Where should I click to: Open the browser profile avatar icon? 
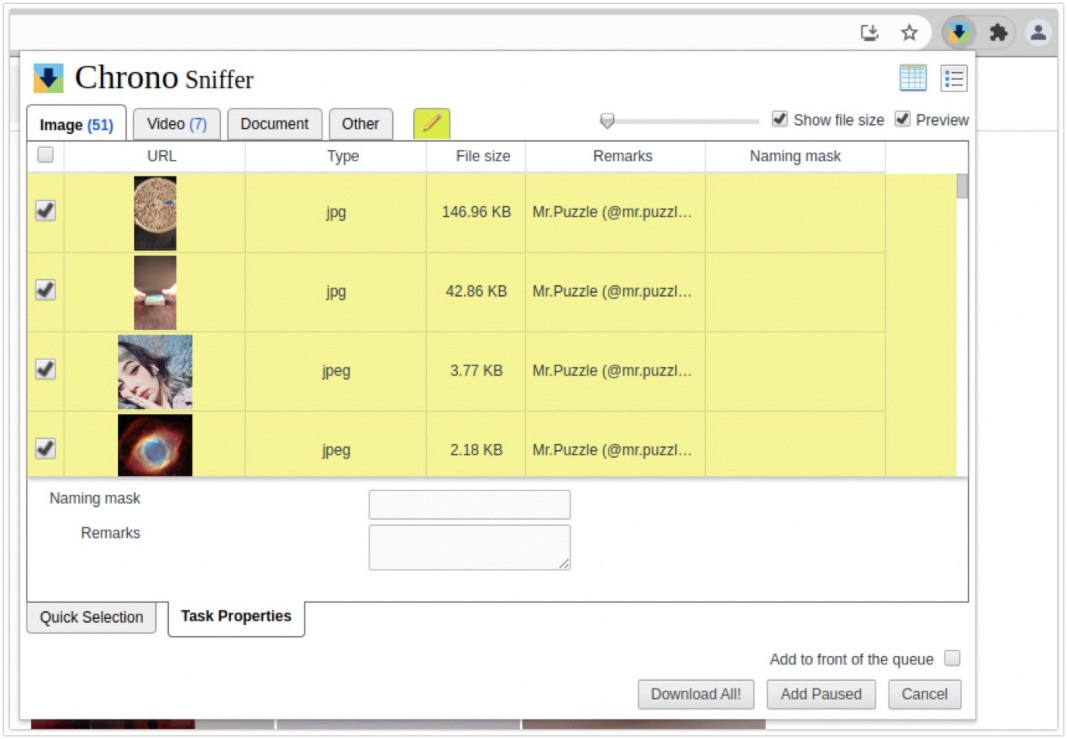click(1038, 32)
